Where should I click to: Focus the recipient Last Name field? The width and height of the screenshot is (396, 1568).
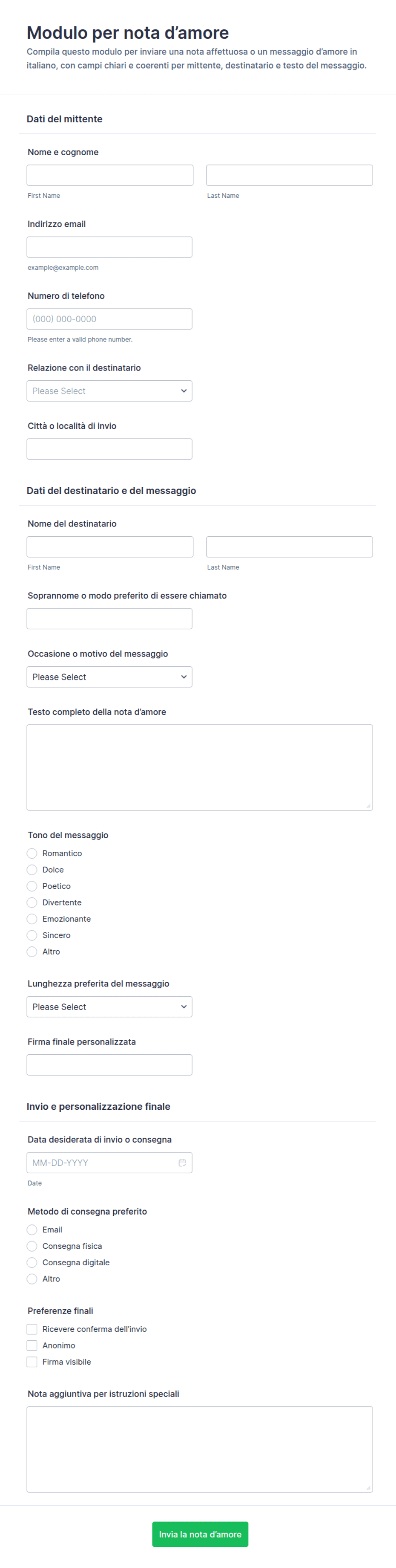point(290,547)
